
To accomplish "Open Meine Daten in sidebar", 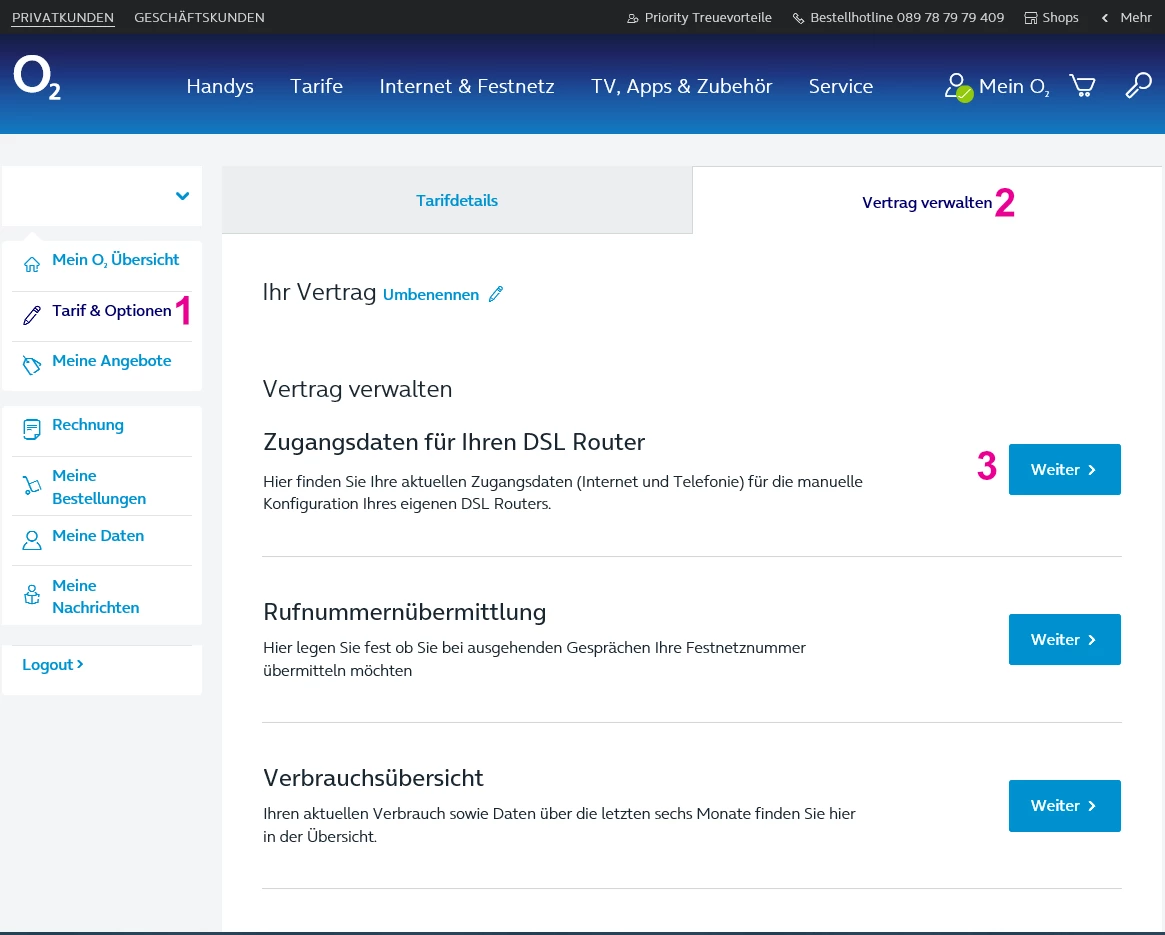I will (x=98, y=536).
